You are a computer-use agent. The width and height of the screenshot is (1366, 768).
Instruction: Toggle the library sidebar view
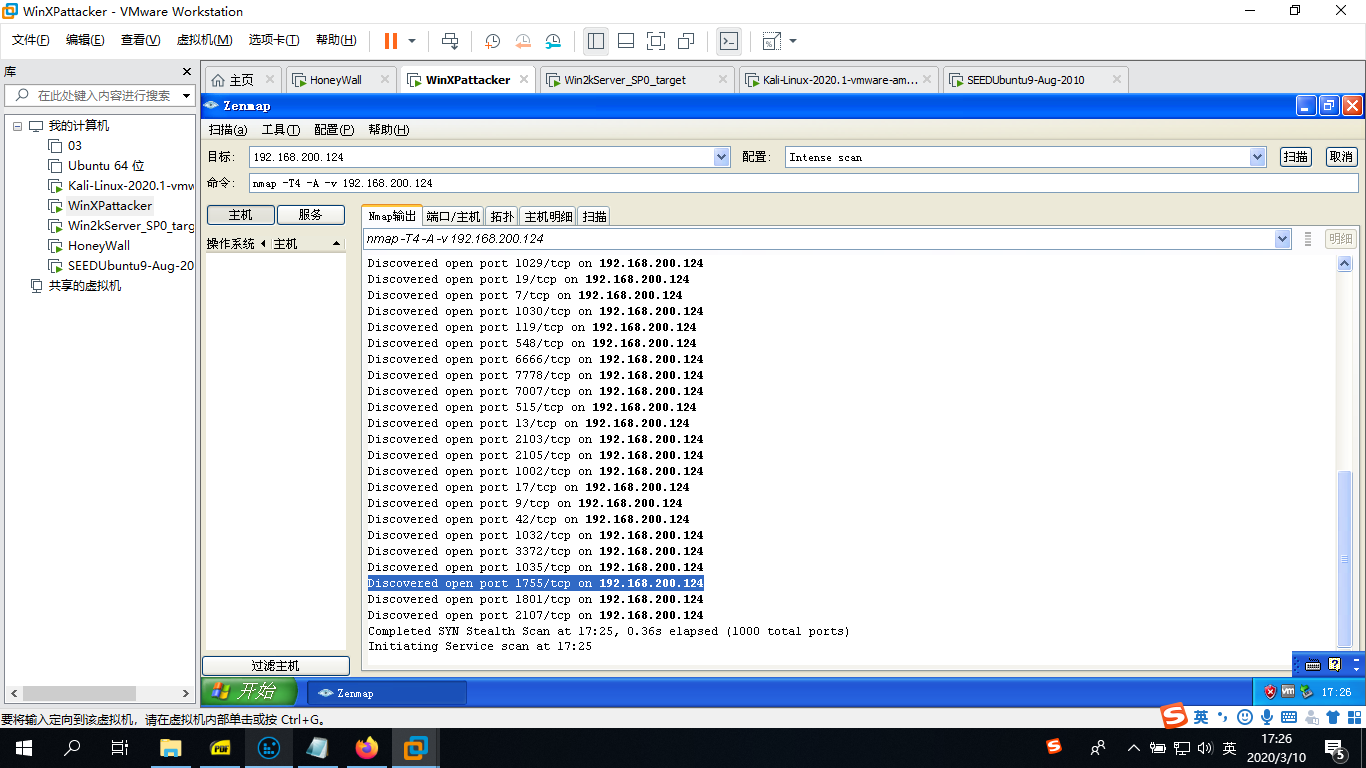click(596, 41)
